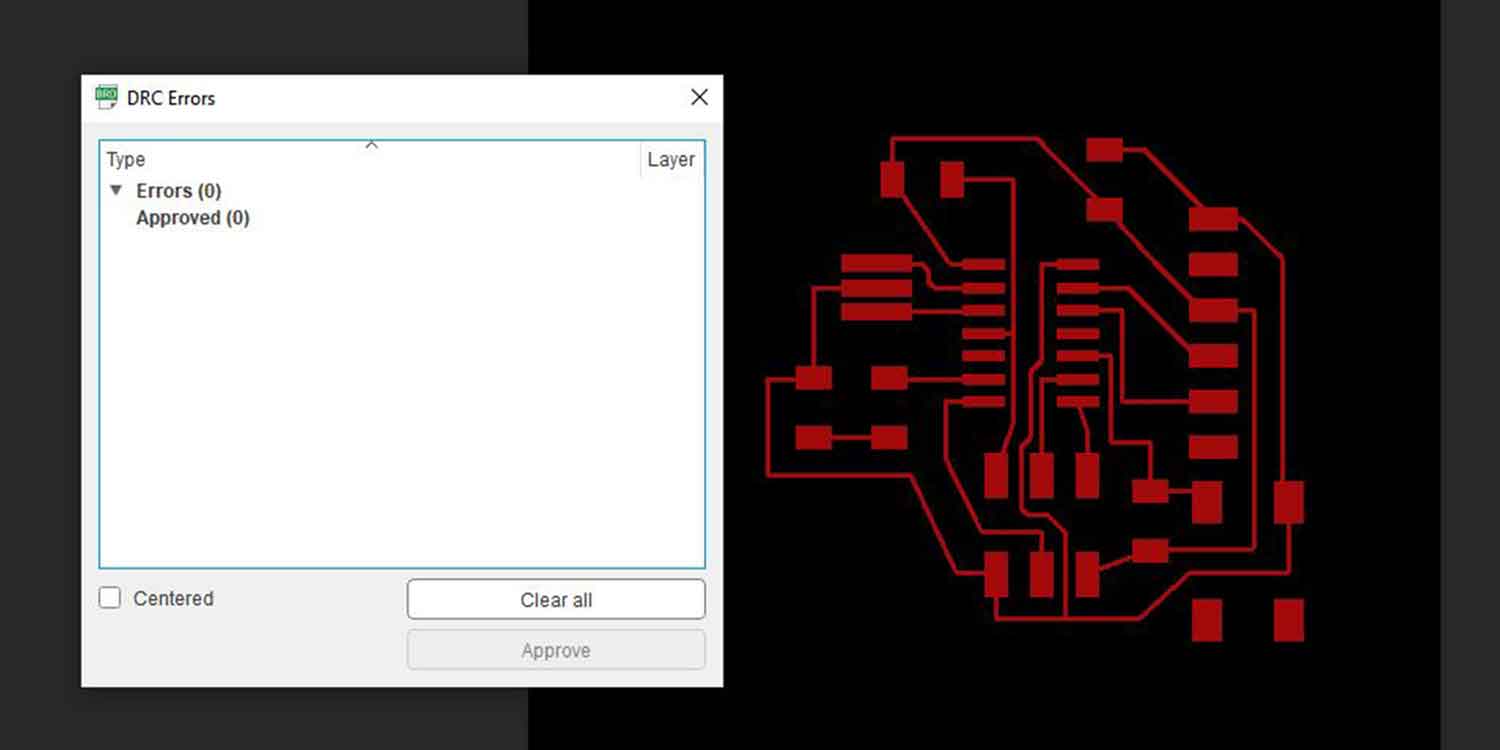The height and width of the screenshot is (750, 1500).
Task: Click the sort arrow above the list
Action: pyautogui.click(x=371, y=145)
